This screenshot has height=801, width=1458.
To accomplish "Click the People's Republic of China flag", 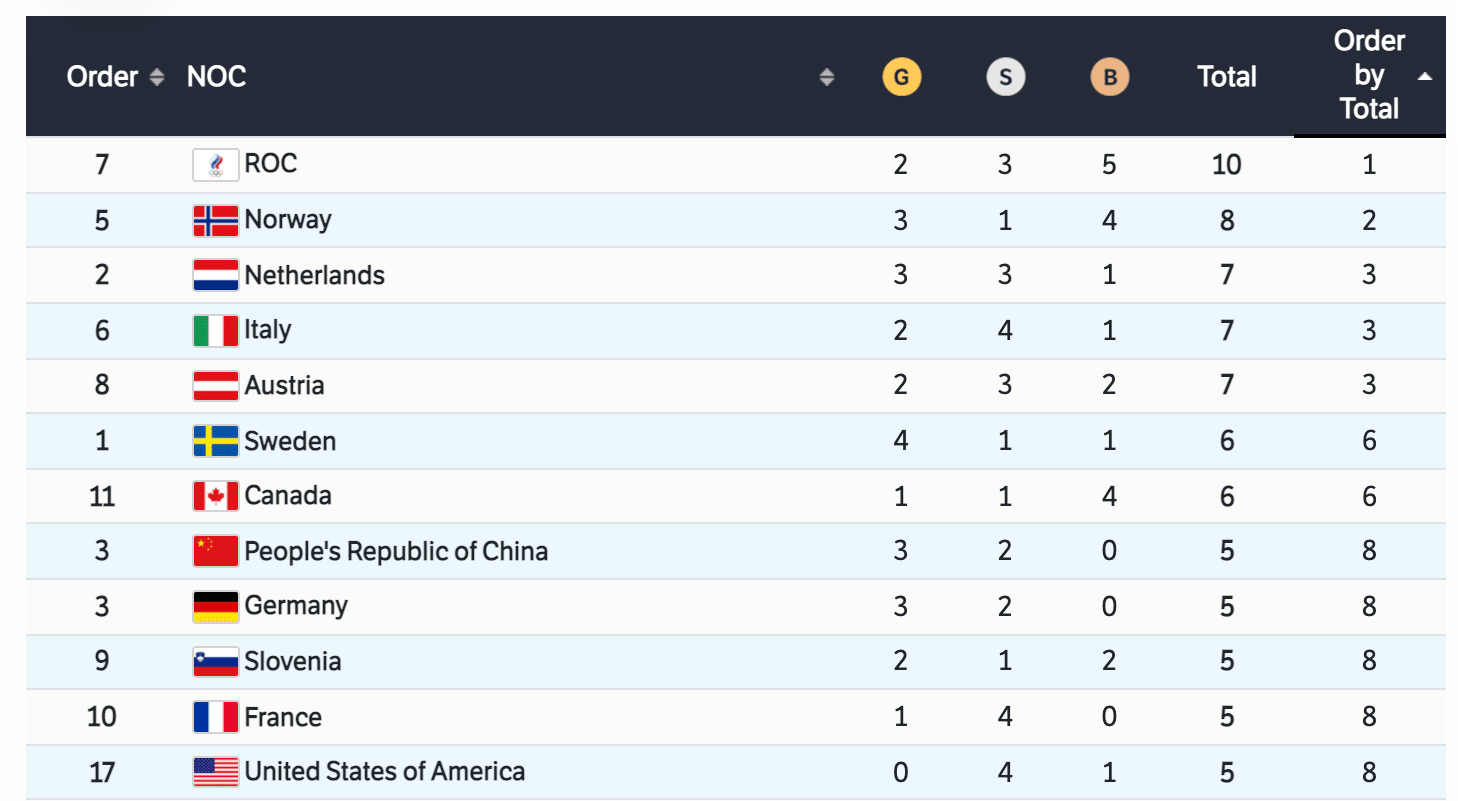I will (x=215, y=551).
